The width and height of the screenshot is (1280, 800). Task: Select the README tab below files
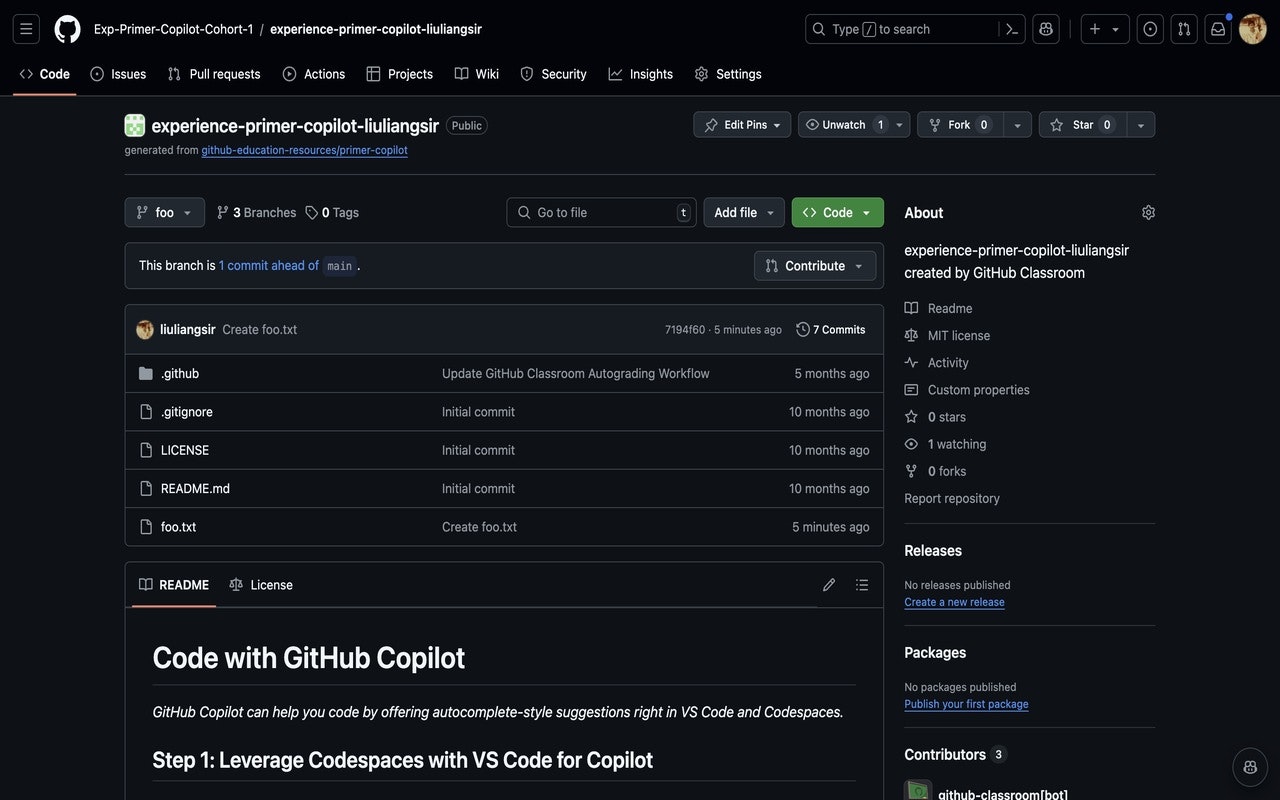[x=174, y=585]
